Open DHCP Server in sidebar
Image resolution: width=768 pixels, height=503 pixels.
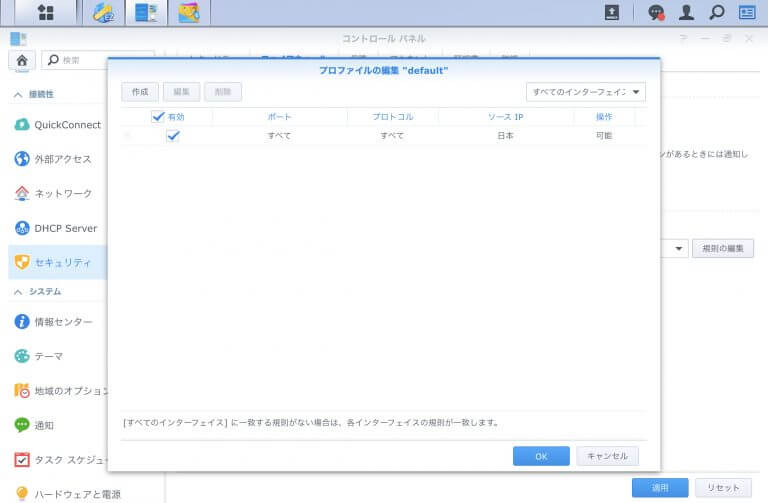pos(58,228)
